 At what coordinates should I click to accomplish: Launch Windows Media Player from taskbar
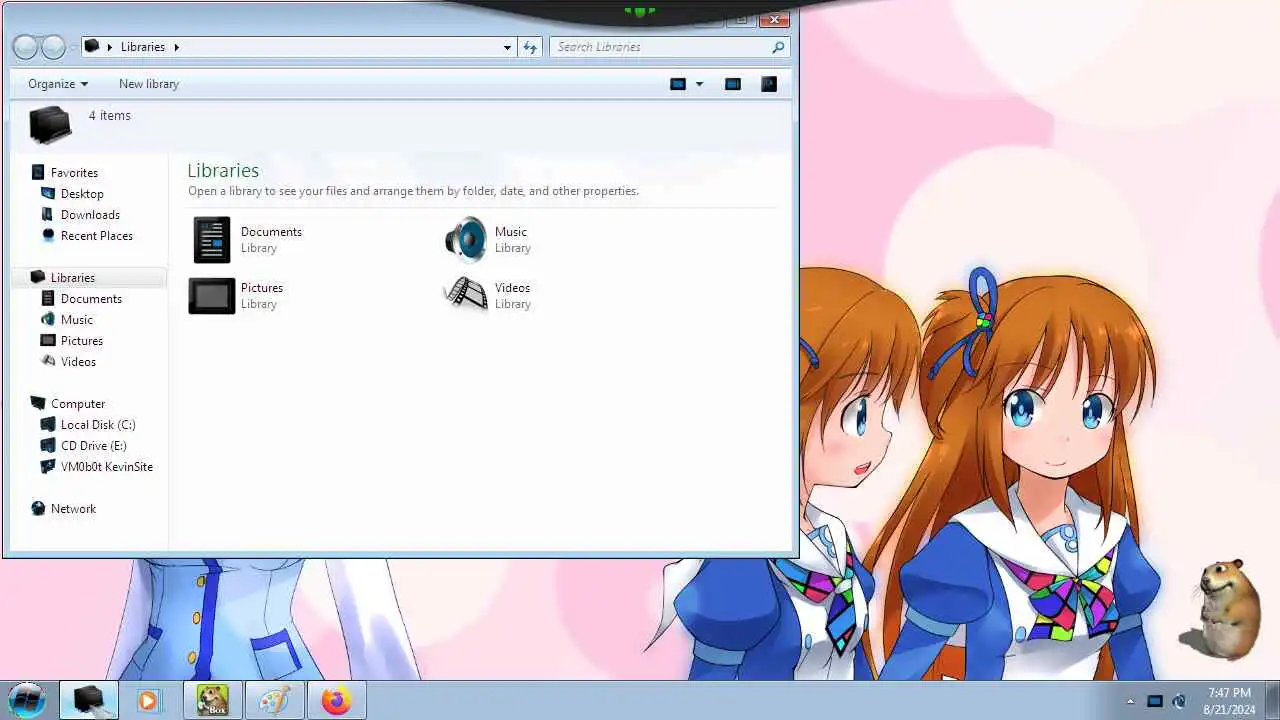[149, 700]
